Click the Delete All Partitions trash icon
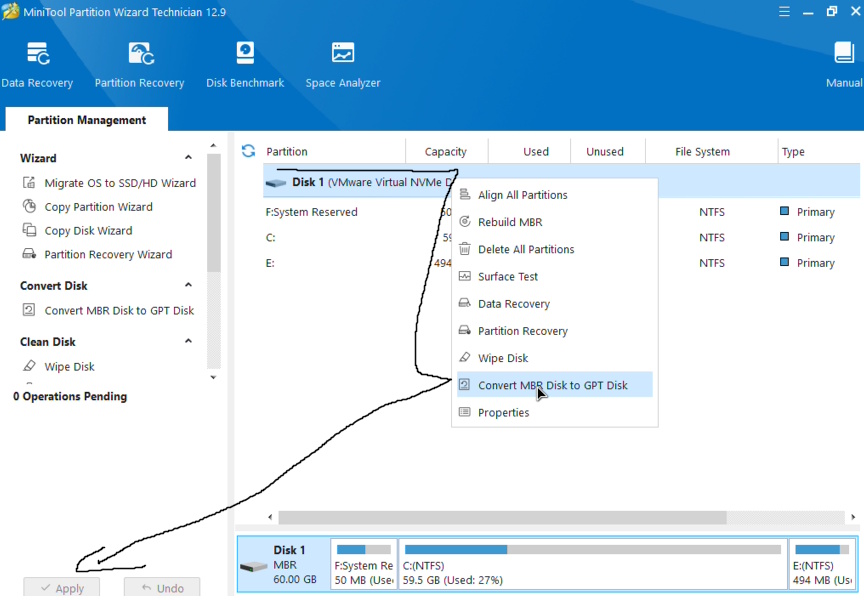 tap(465, 248)
